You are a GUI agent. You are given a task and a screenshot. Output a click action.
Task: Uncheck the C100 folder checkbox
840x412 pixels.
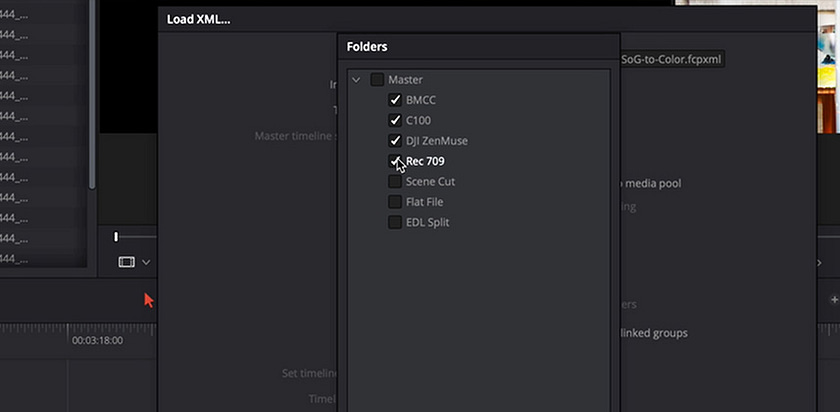(x=395, y=121)
